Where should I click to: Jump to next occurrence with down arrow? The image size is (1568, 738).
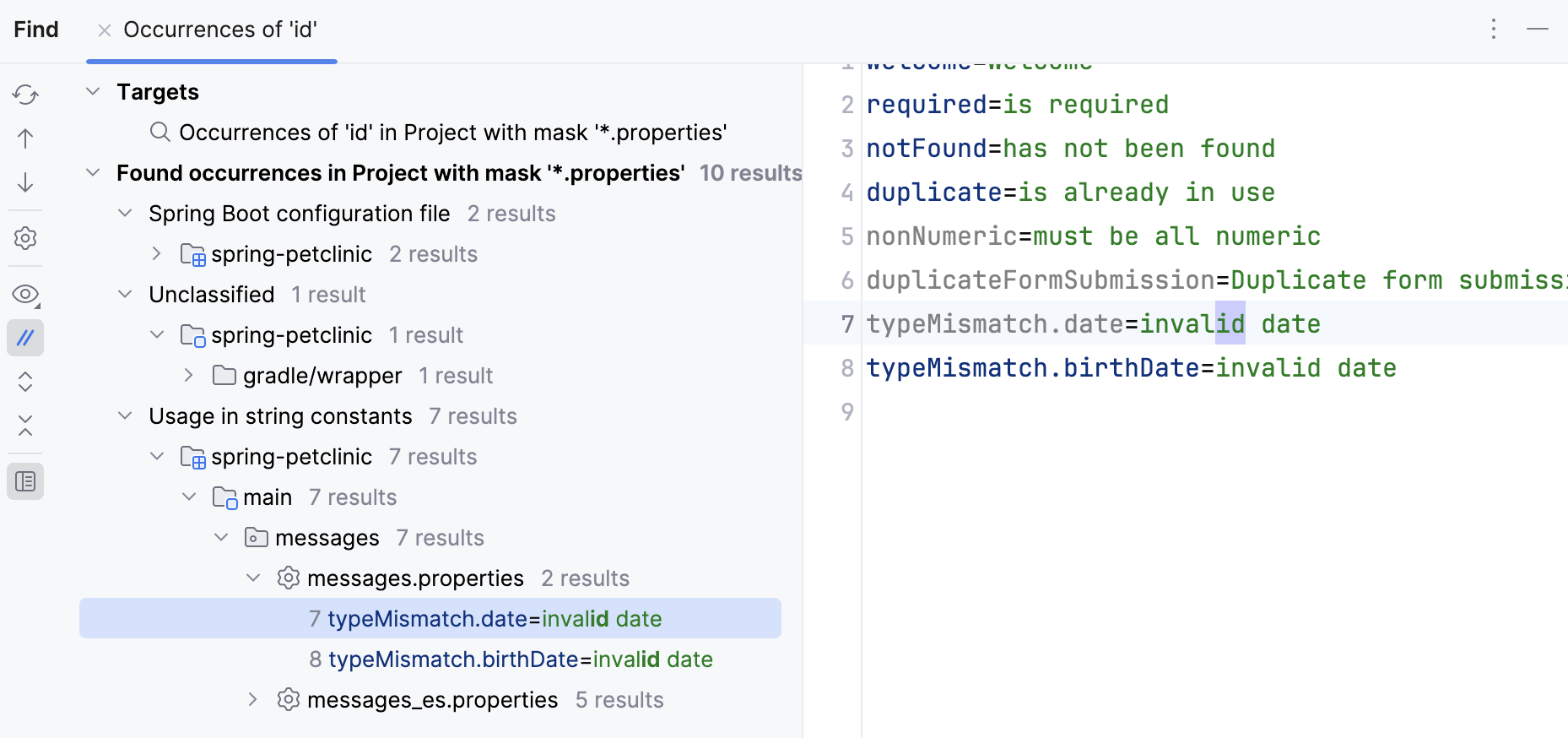(25, 182)
